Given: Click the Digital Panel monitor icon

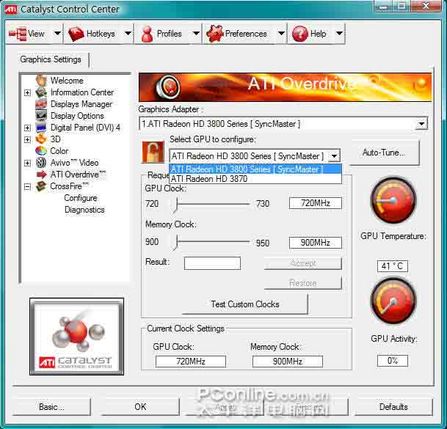Looking at the screenshot, I should pyautogui.click(x=41, y=127).
